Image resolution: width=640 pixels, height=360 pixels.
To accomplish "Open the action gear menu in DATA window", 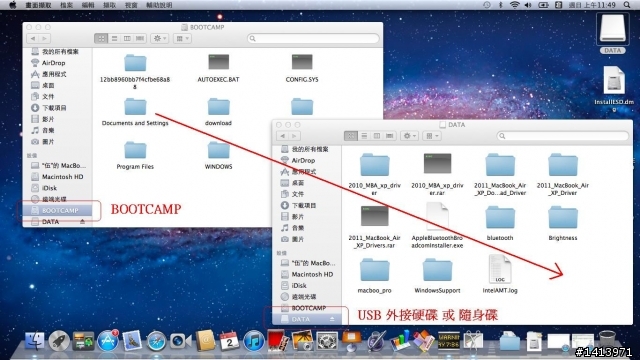I will (x=409, y=136).
